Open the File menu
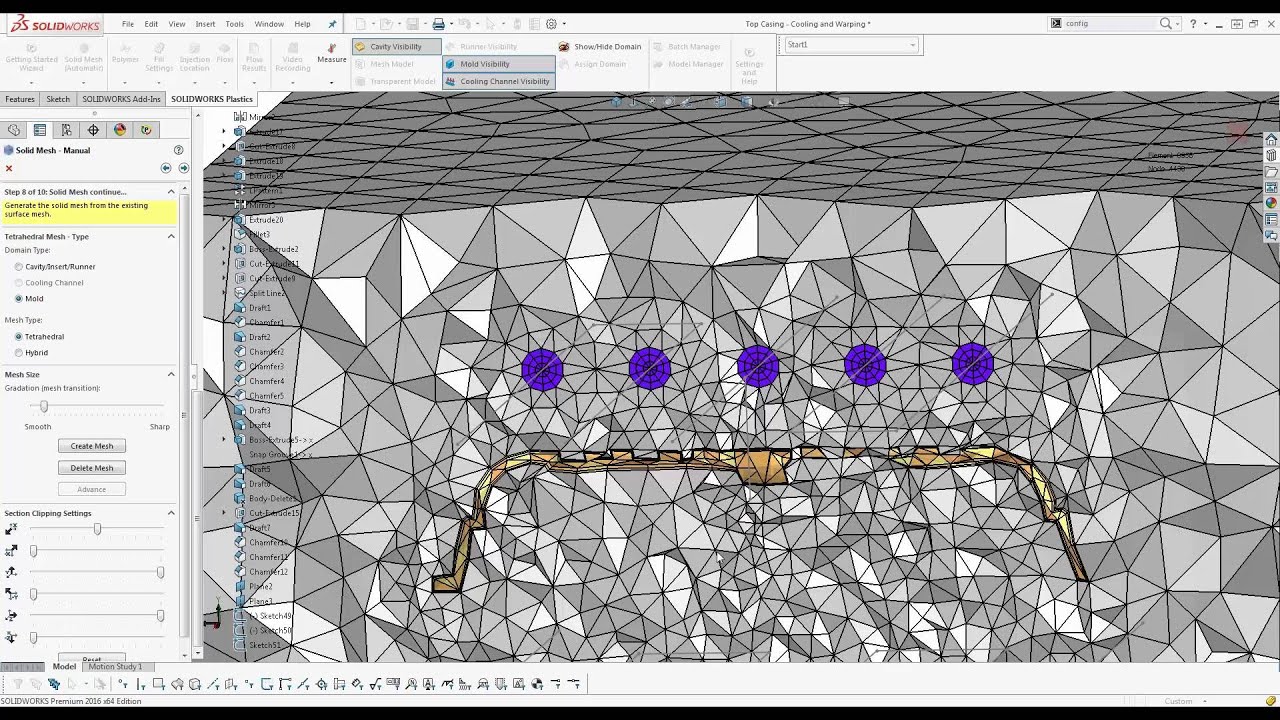 pos(128,24)
